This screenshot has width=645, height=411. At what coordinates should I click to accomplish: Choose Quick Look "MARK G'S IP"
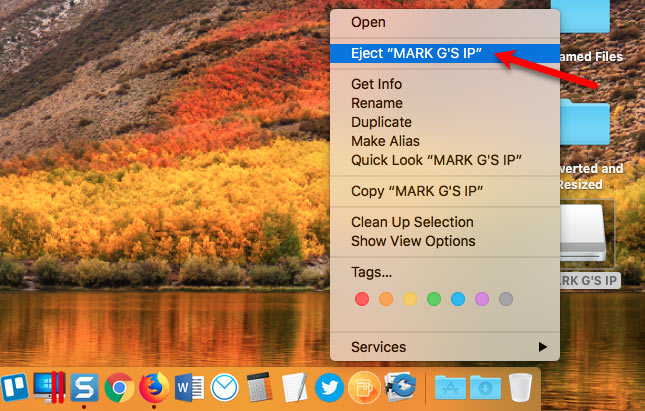point(437,160)
